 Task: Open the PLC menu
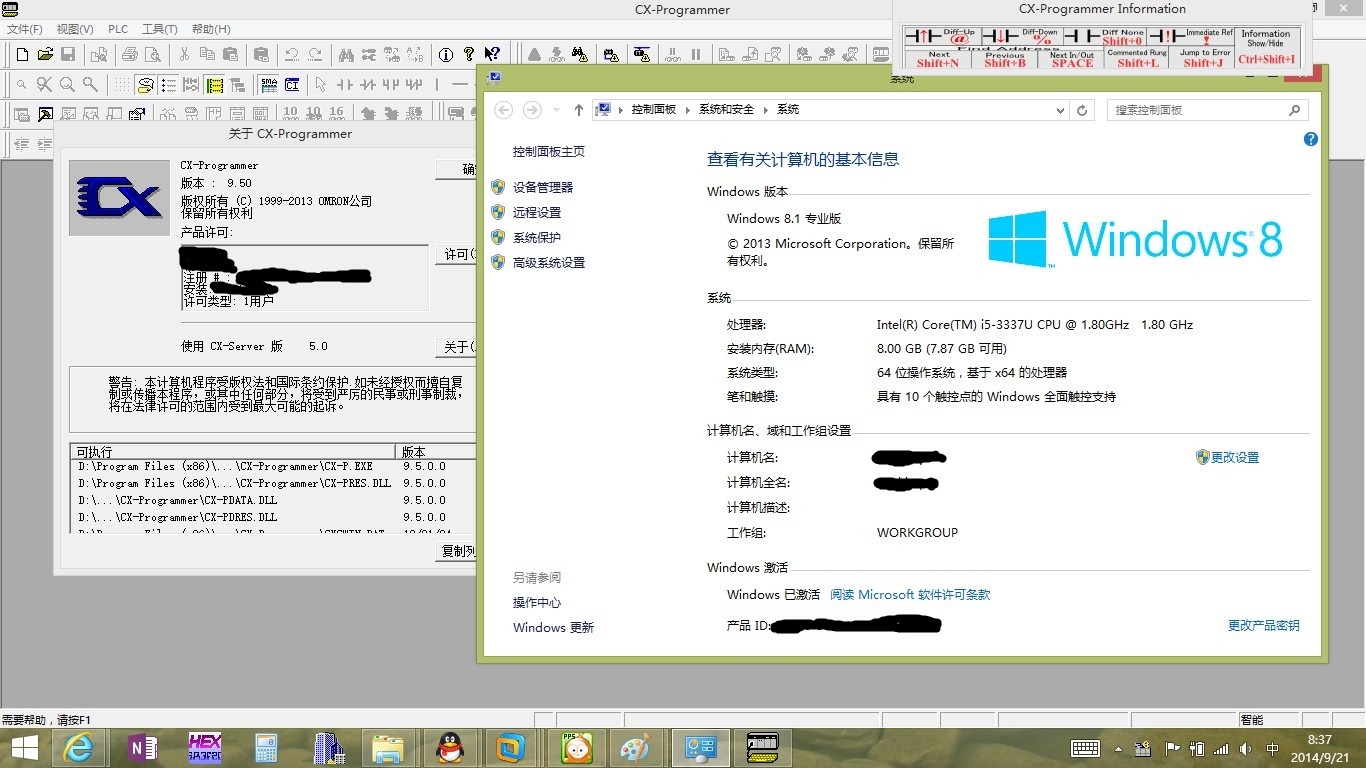[118, 29]
